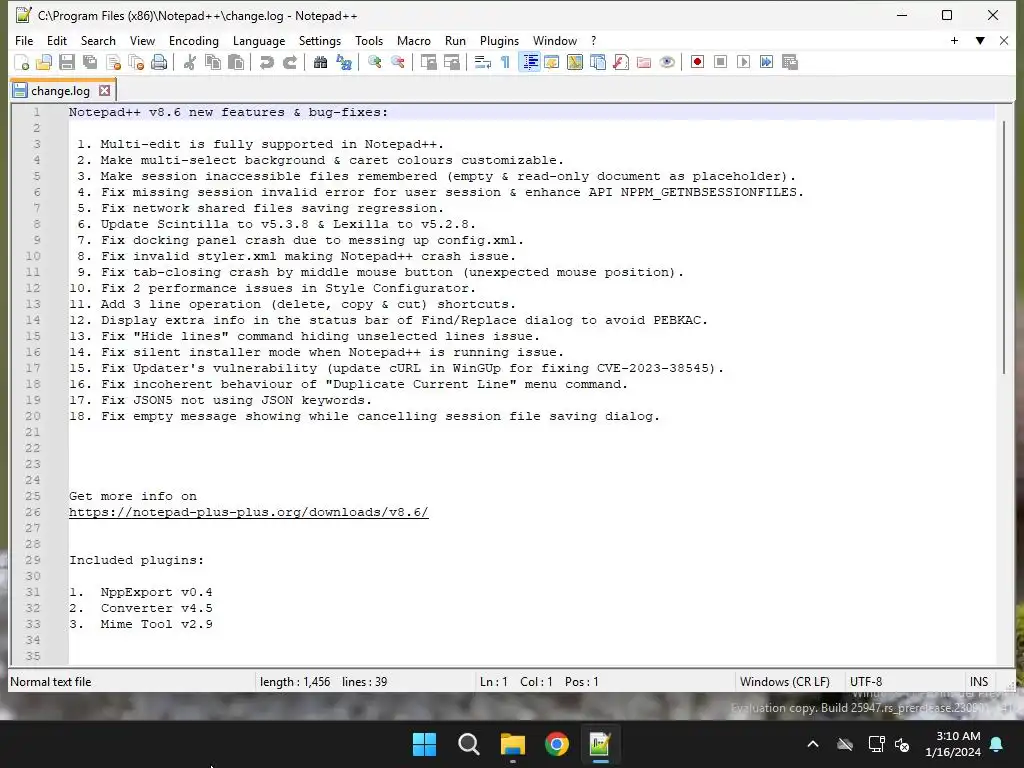
Task: Click the Close document toolbar icon
Action: pos(114,63)
